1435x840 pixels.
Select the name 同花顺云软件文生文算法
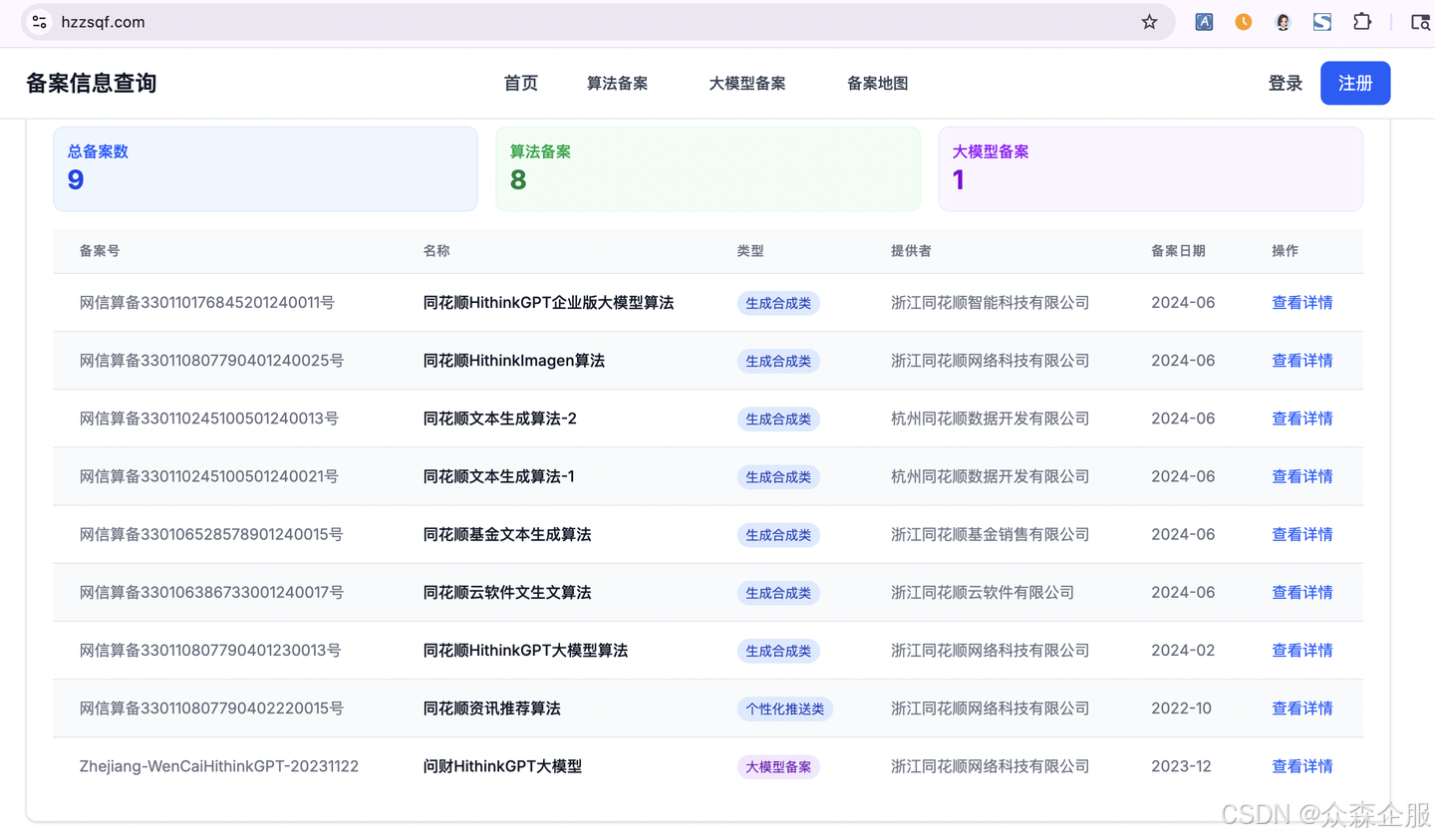[507, 592]
